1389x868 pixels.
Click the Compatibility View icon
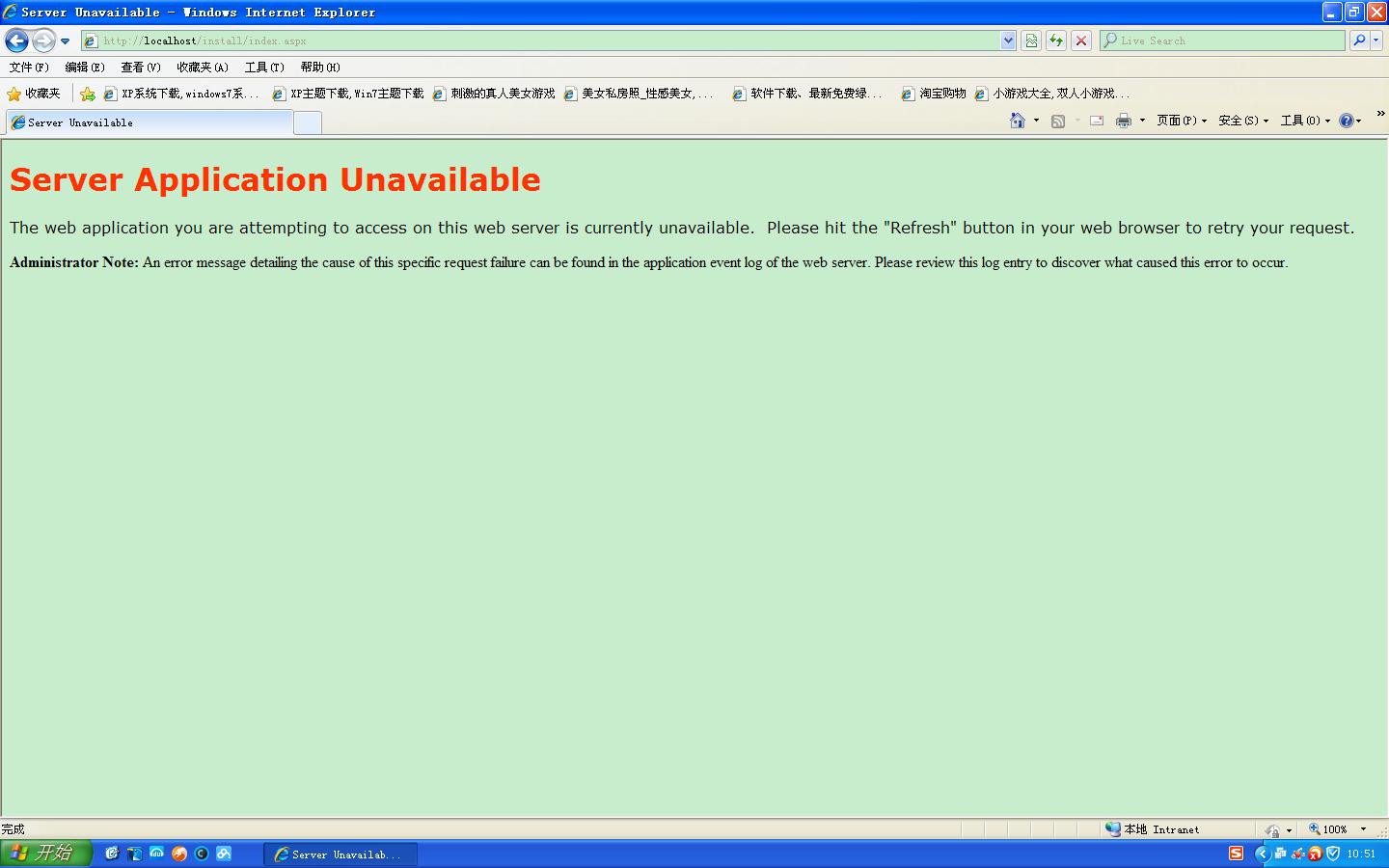[x=1031, y=41]
